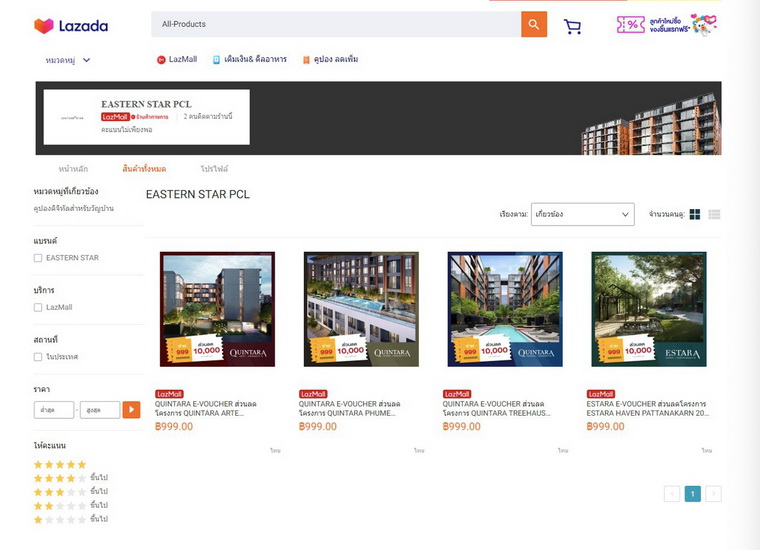Click the maximum price สูงสุด field
This screenshot has height=550, width=760.
click(100, 410)
